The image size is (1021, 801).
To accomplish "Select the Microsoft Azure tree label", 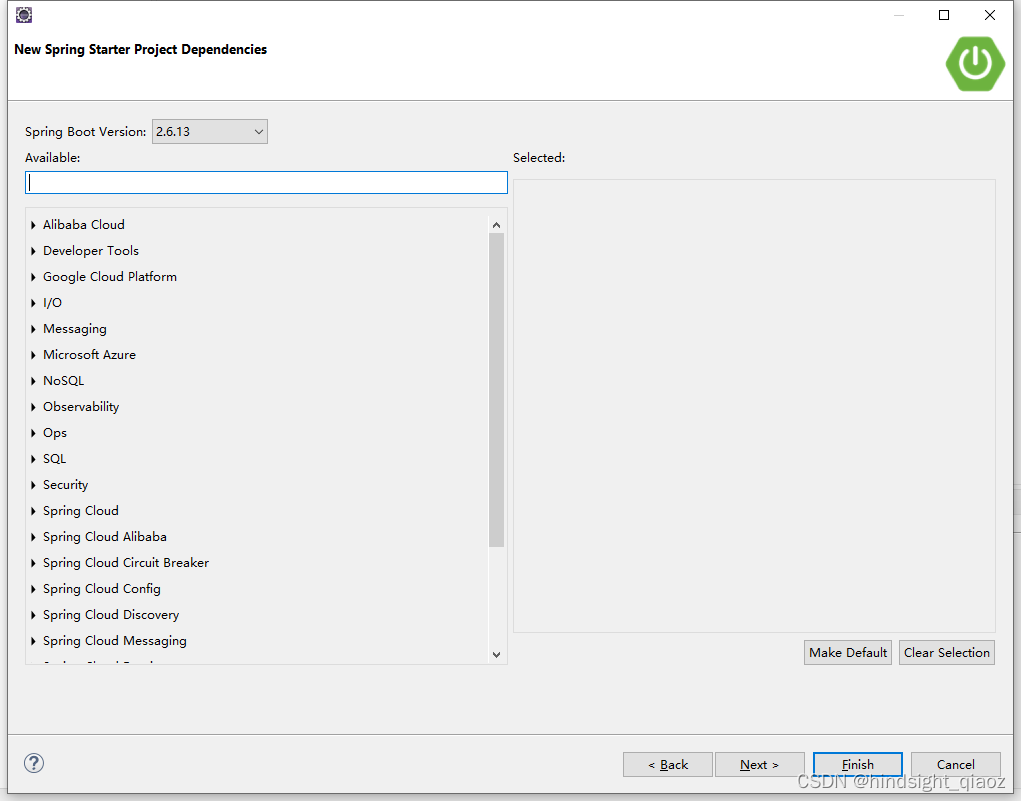I will tap(89, 355).
